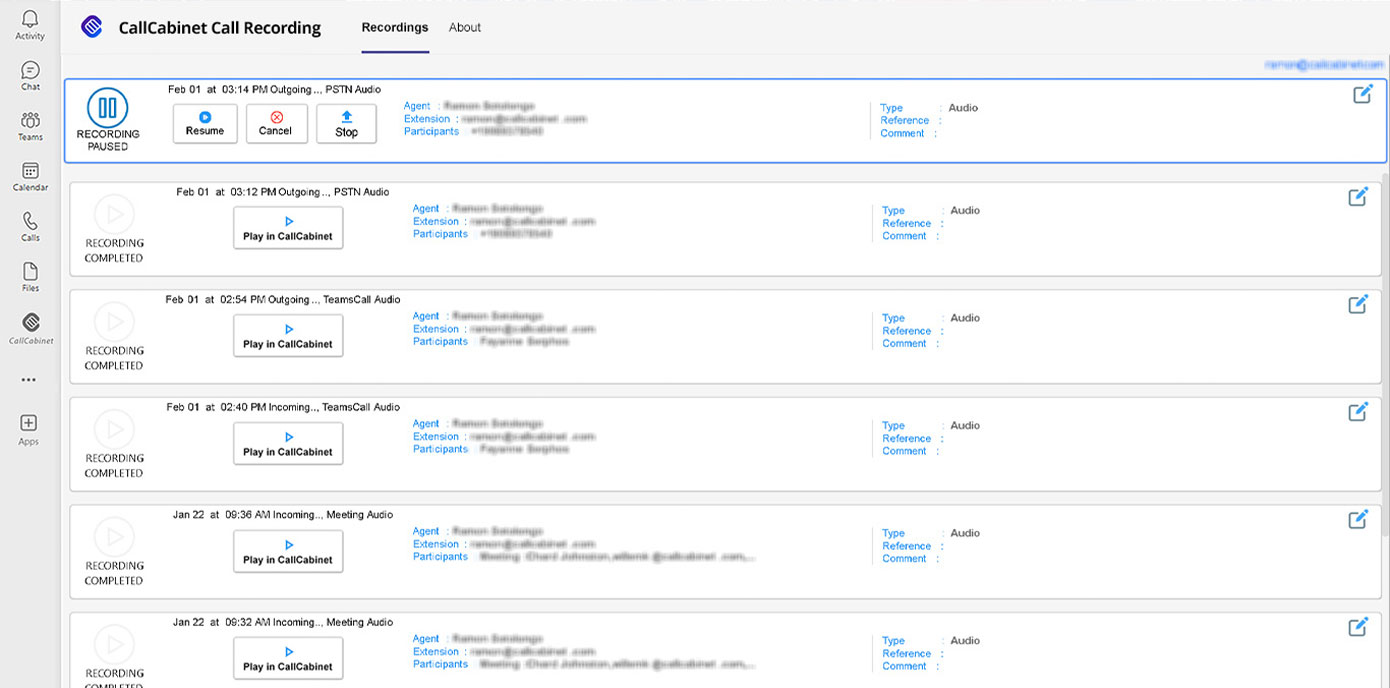Switch to the About tab
The image size is (1390, 688).
click(465, 28)
